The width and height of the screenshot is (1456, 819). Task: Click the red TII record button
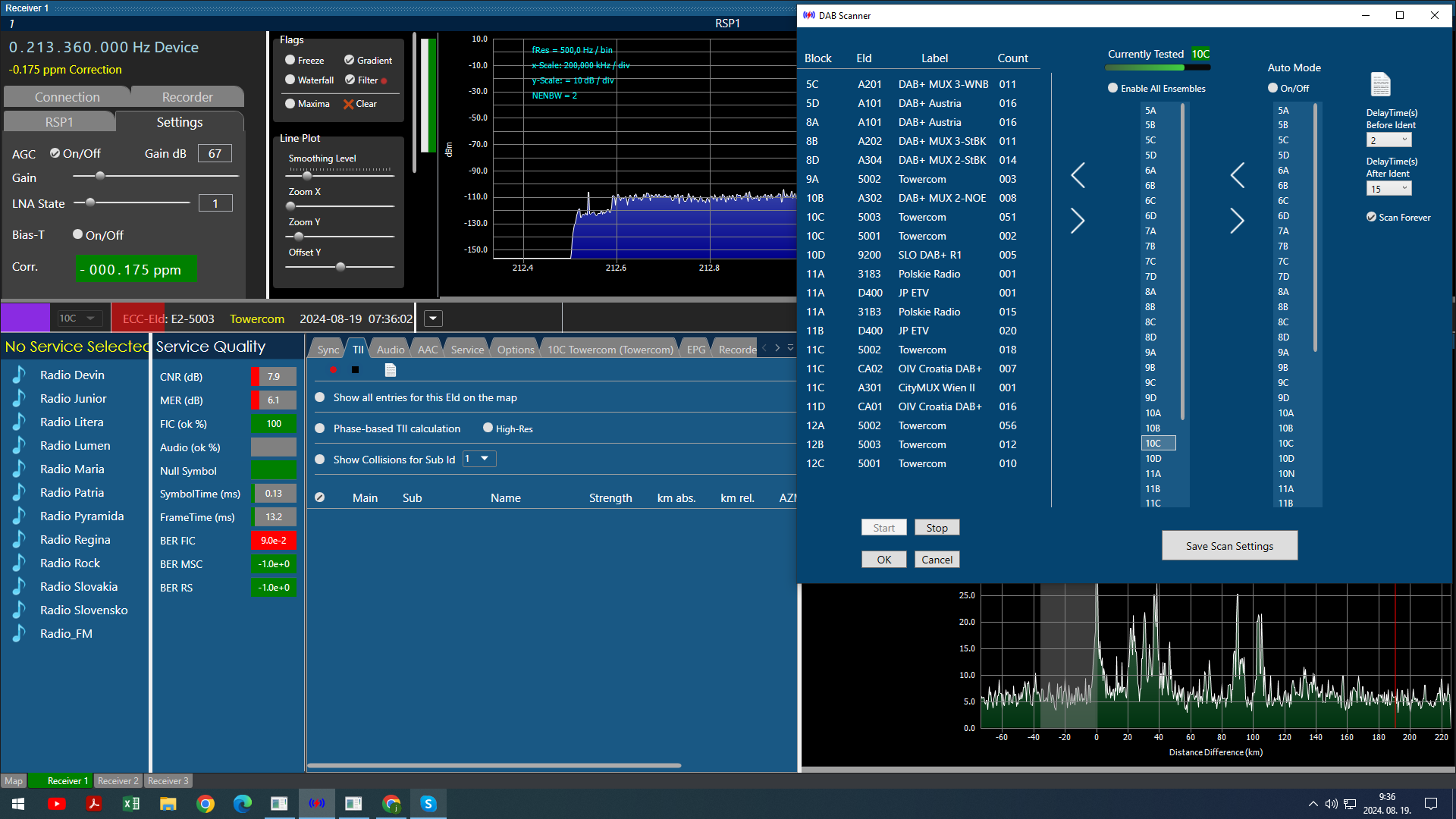point(333,370)
